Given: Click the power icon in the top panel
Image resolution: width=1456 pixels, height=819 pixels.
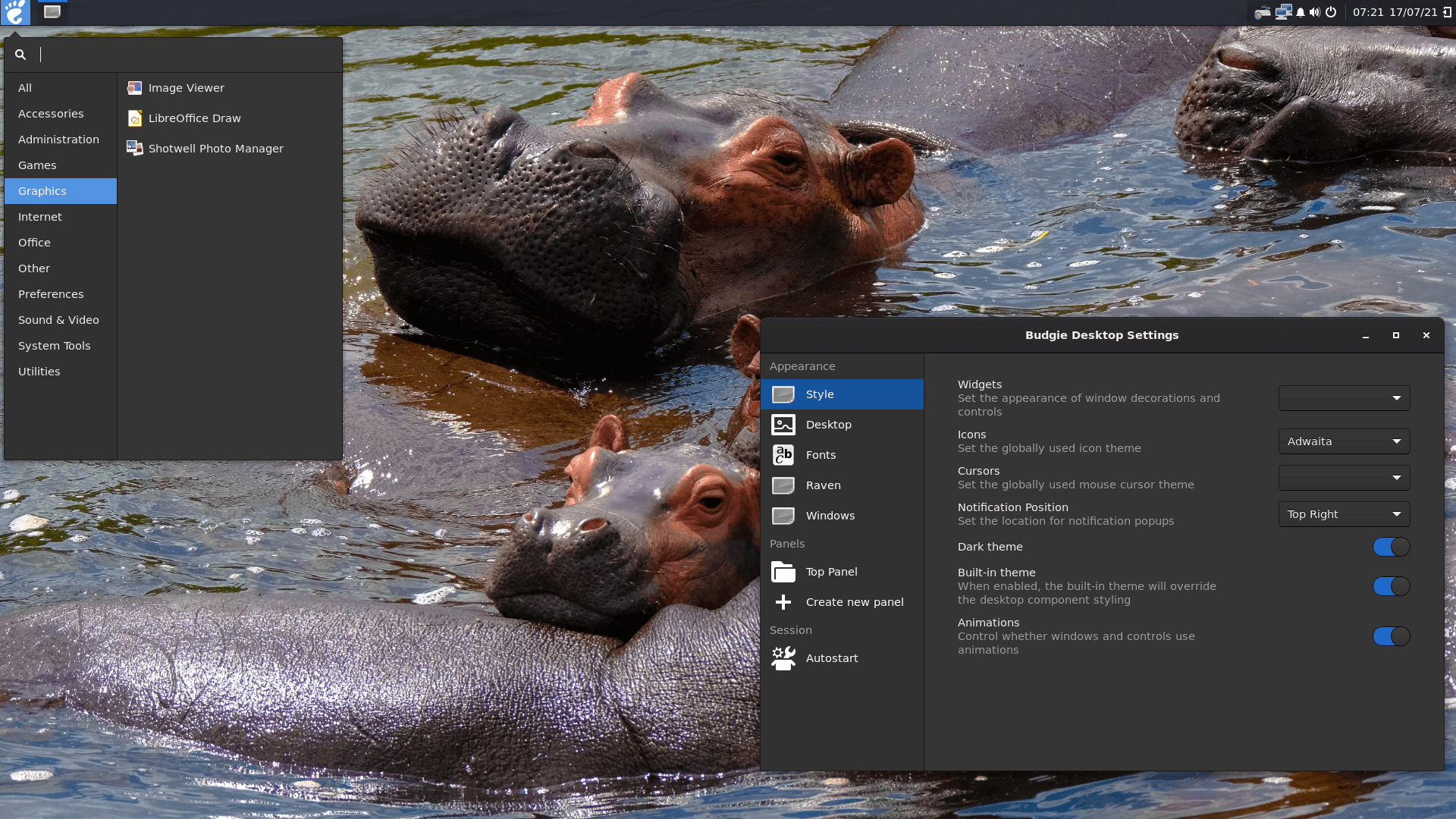Looking at the screenshot, I should [1331, 12].
